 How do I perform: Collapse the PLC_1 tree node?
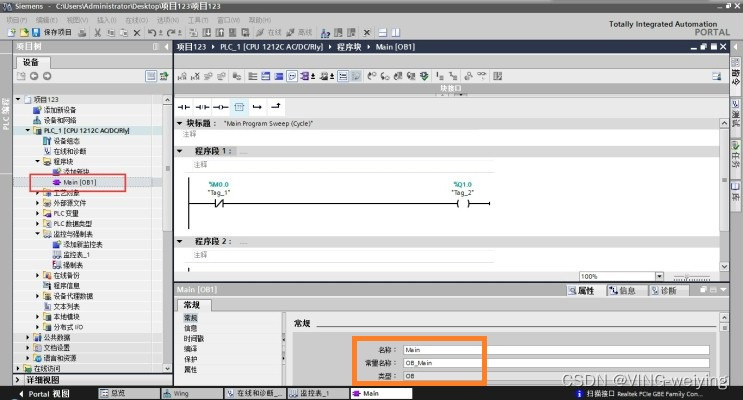(27, 130)
